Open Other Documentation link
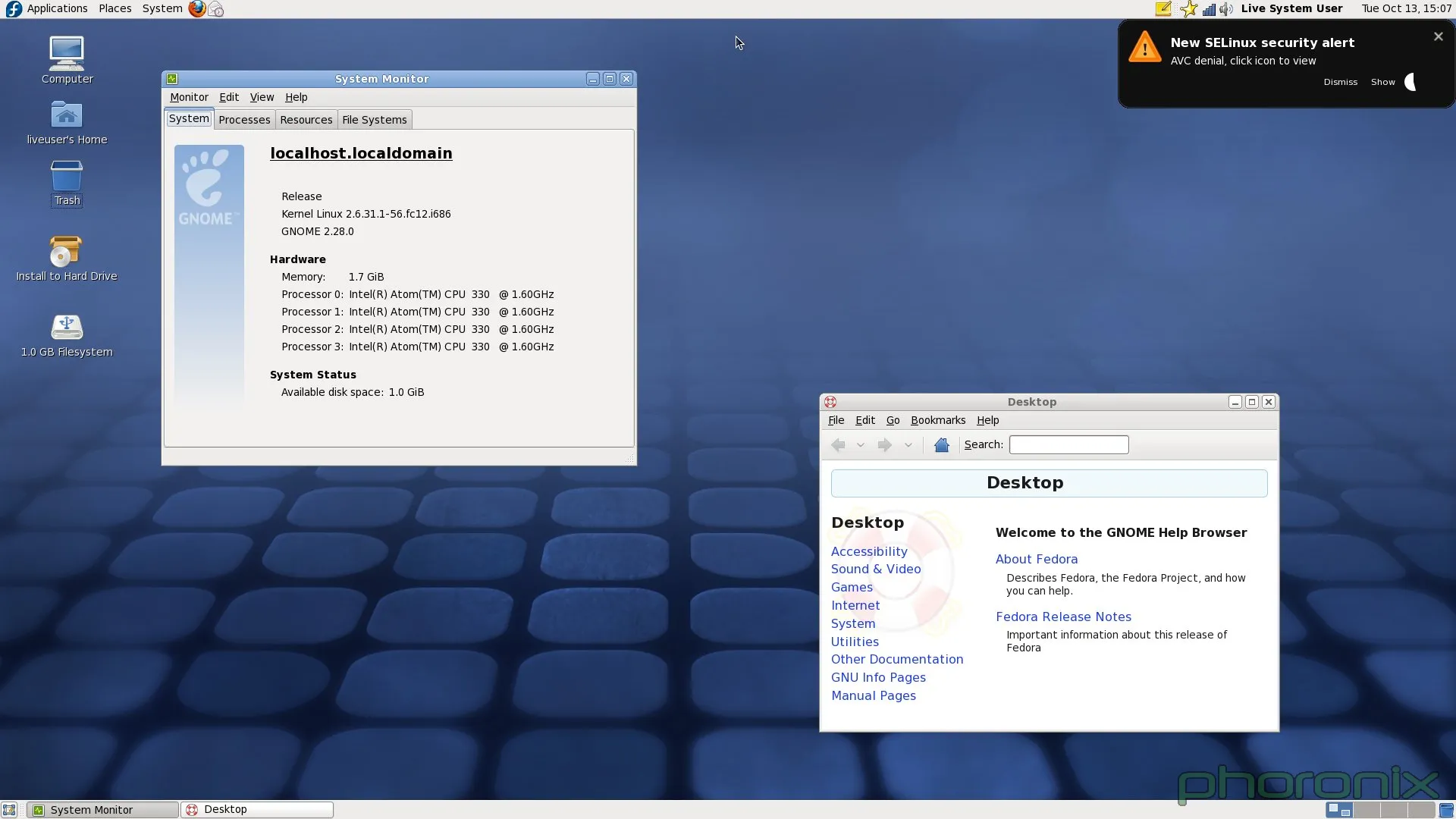The height and width of the screenshot is (819, 1456). 897,659
